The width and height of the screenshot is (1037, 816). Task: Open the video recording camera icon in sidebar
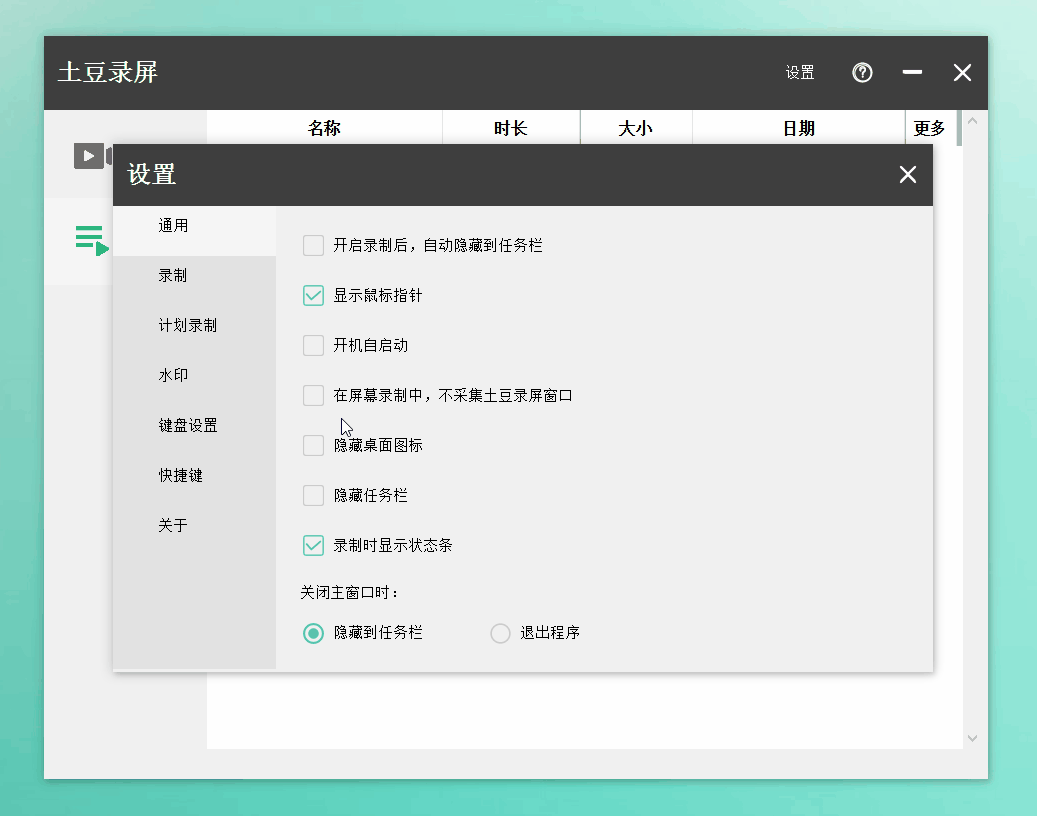click(93, 156)
